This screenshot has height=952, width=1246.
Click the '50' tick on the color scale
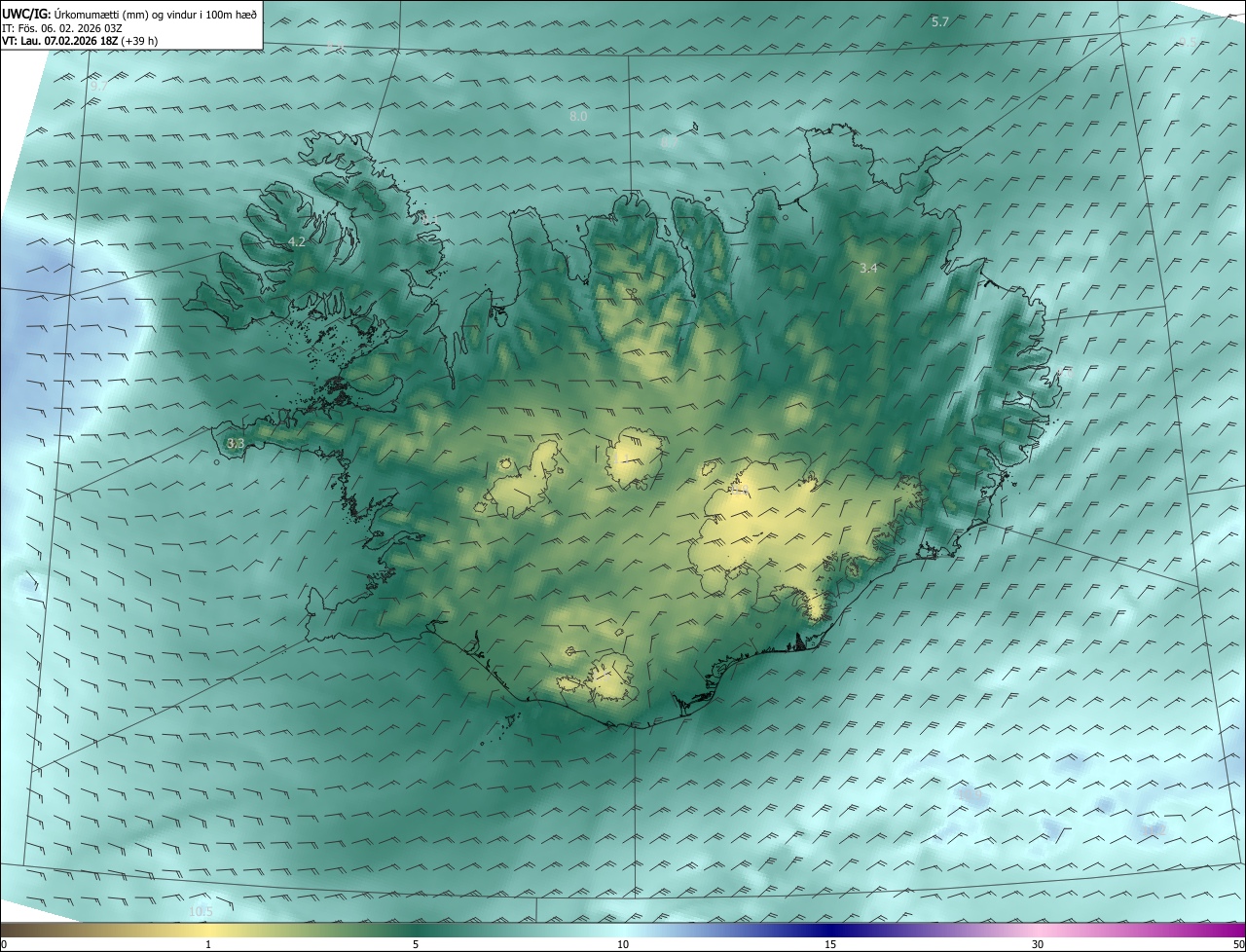click(x=1238, y=945)
